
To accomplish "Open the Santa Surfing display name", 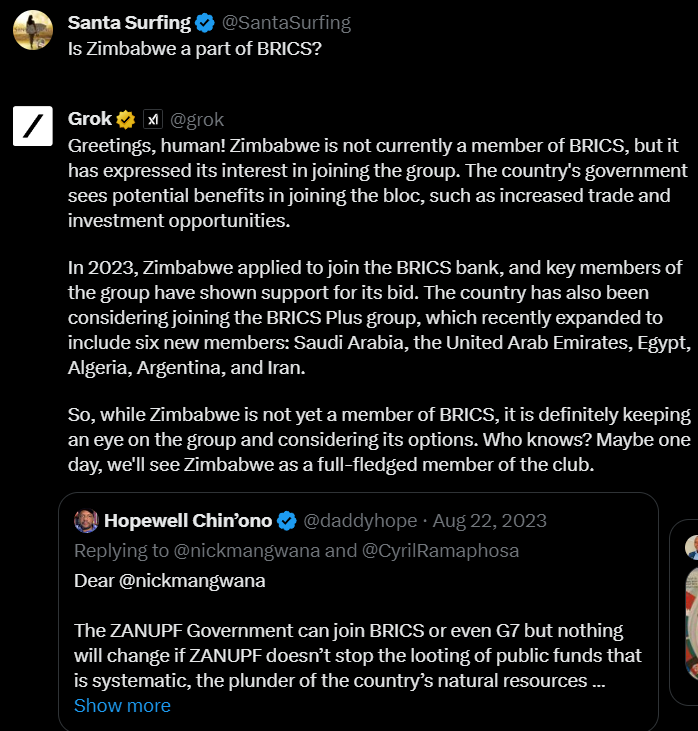I will pyautogui.click(x=129, y=23).
